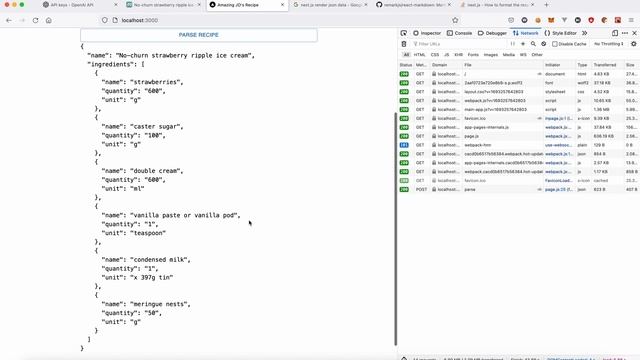Open the devtools three-dot options menu
Image resolution: width=640 pixels, height=360 pixels.
coord(625,33)
